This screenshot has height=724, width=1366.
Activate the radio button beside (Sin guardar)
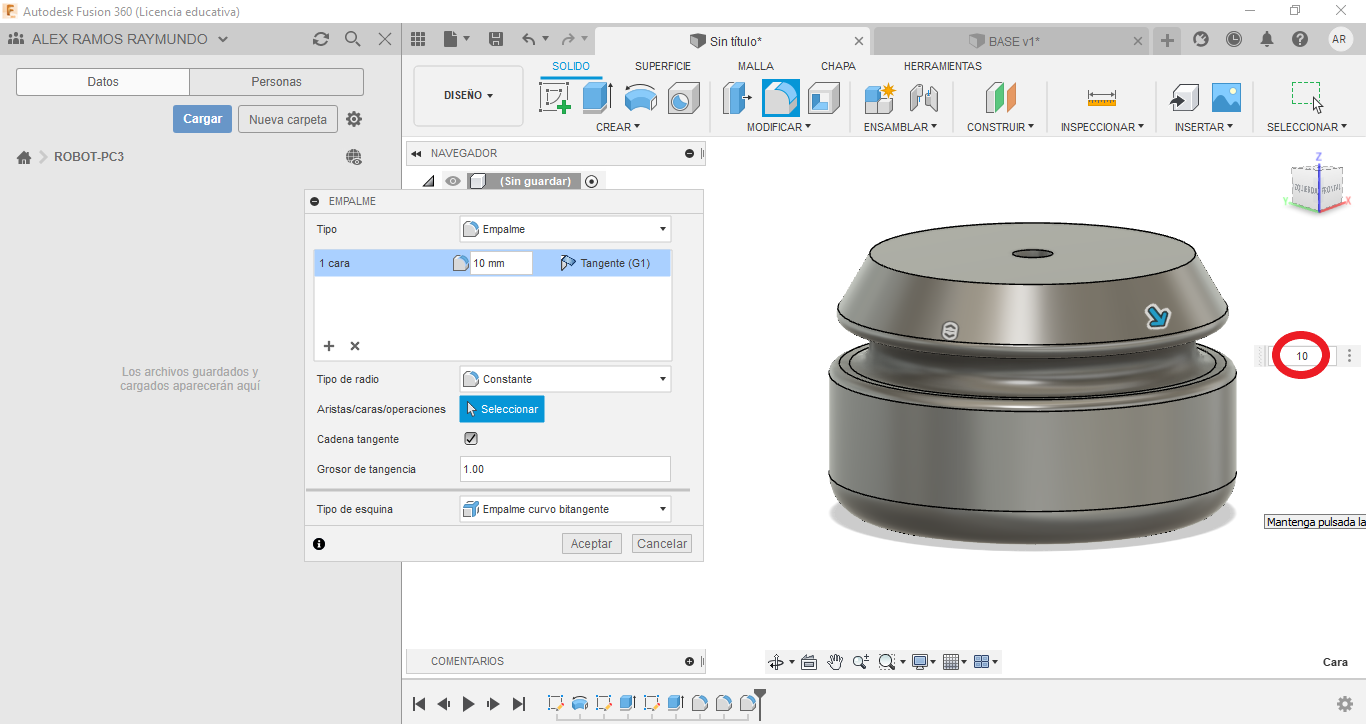[592, 181]
